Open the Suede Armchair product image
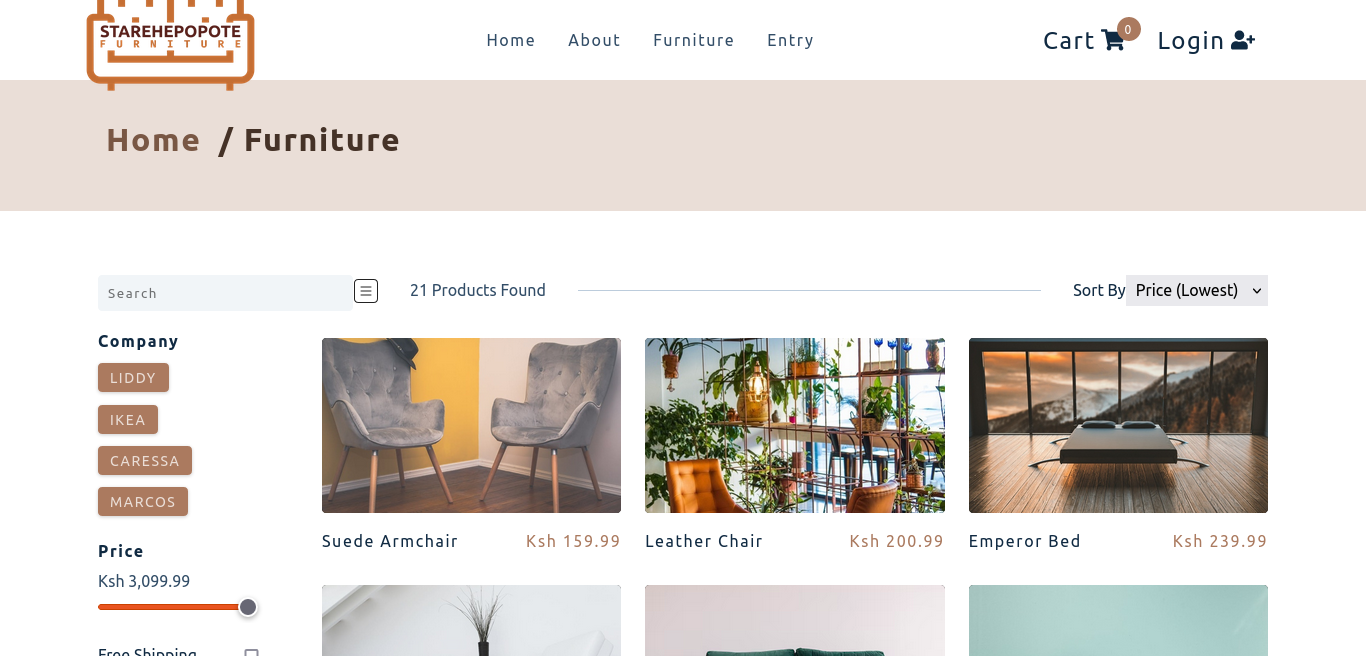The height and width of the screenshot is (656, 1366). 471,425
